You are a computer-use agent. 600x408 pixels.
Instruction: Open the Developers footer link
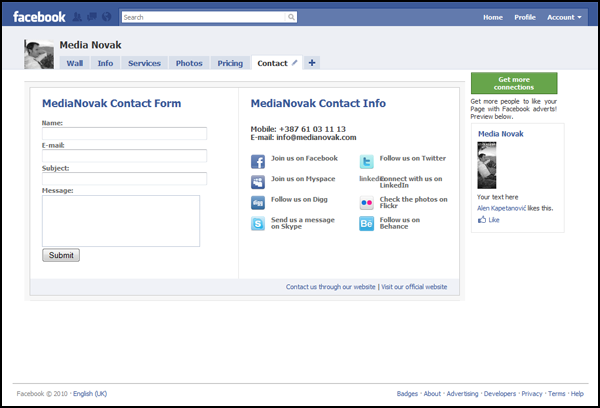pyautogui.click(x=500, y=393)
